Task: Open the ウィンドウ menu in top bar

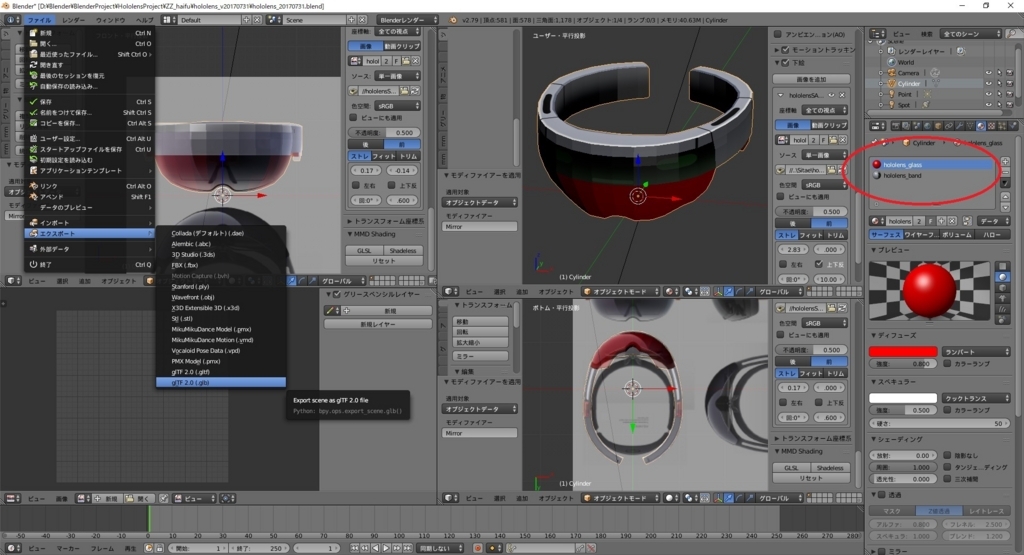Action: pyautogui.click(x=110, y=20)
